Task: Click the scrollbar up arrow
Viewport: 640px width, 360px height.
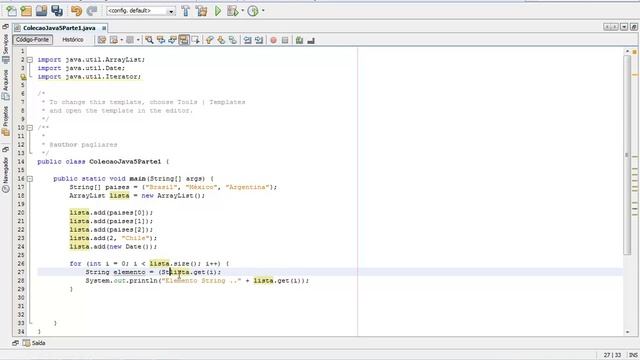Action: coord(627,51)
